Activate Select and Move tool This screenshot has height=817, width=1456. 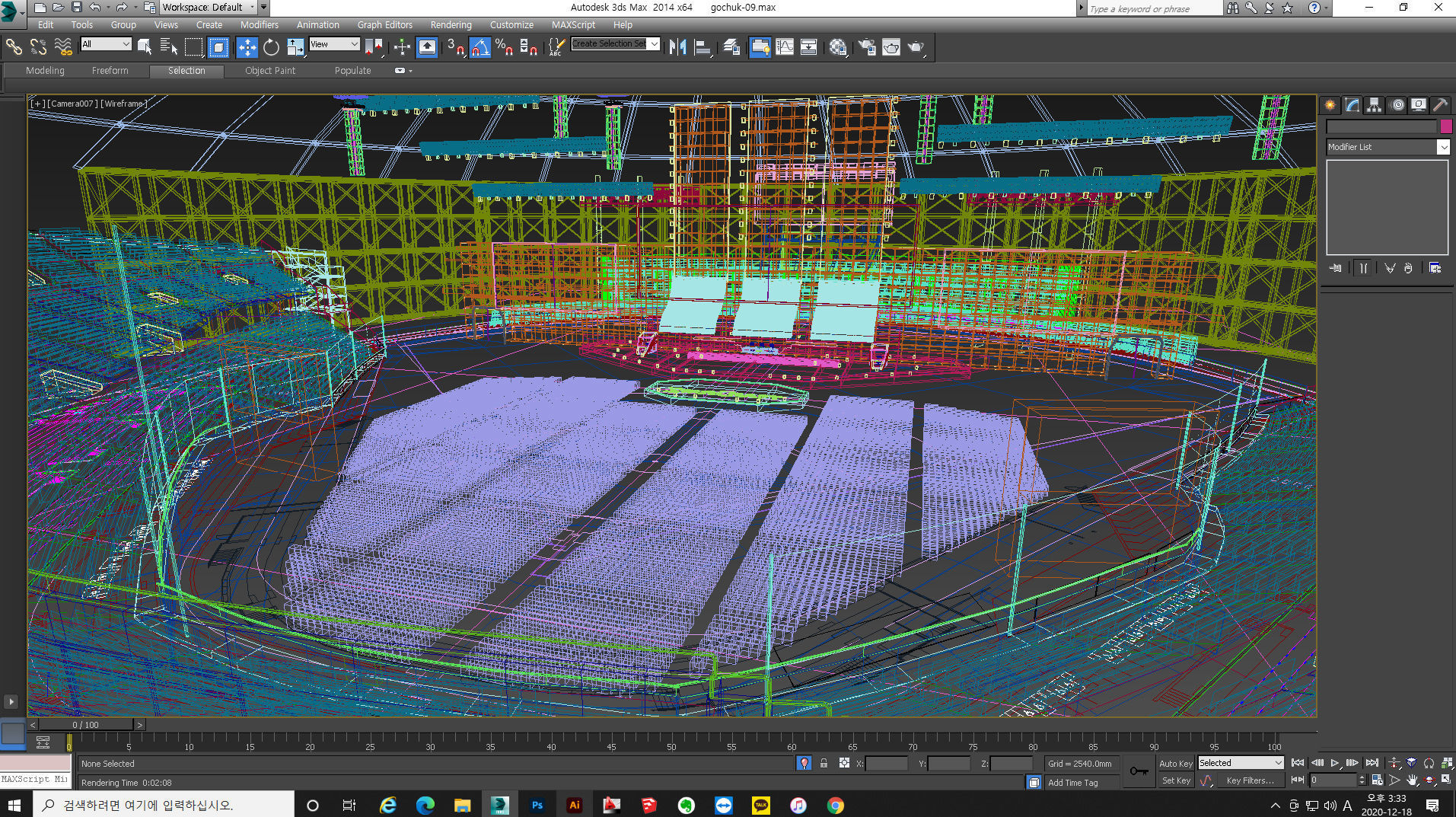coord(247,47)
